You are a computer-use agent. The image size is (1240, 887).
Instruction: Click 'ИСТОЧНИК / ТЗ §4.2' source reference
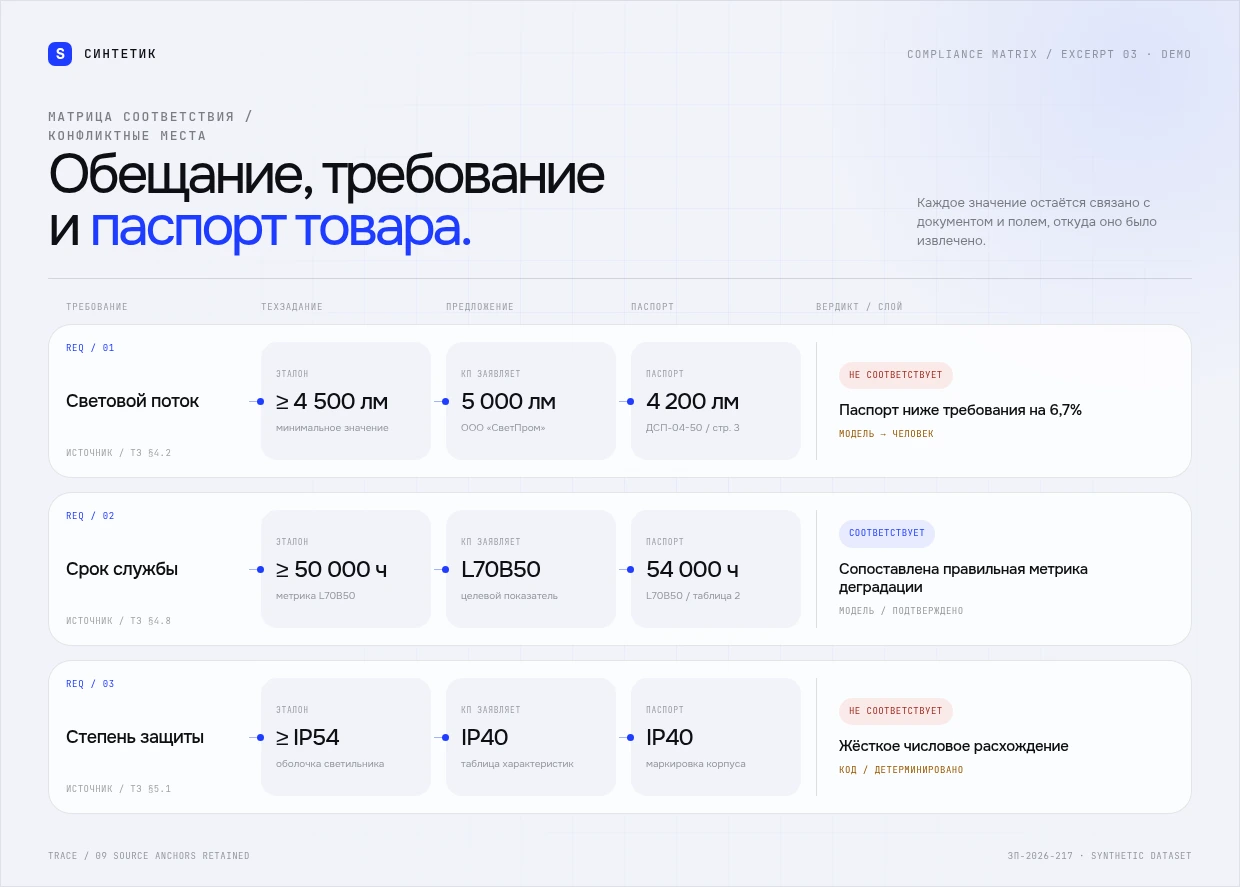click(x=118, y=453)
